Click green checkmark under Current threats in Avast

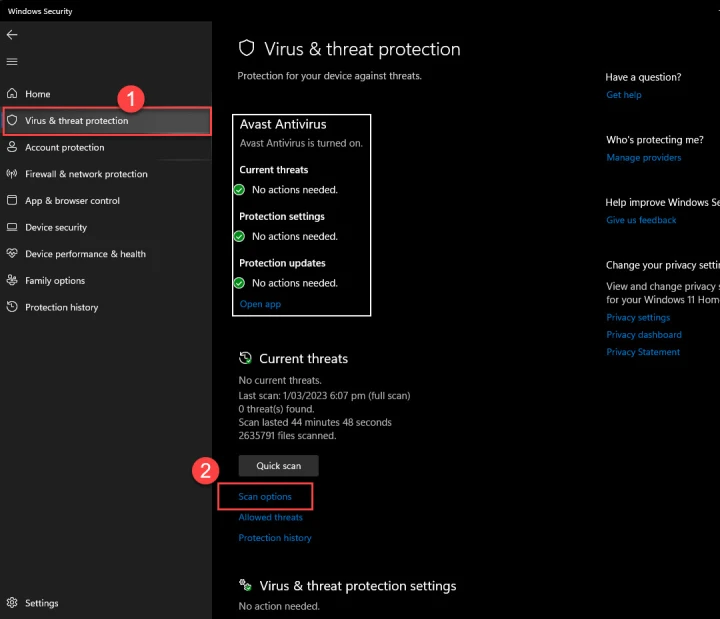pyautogui.click(x=239, y=190)
